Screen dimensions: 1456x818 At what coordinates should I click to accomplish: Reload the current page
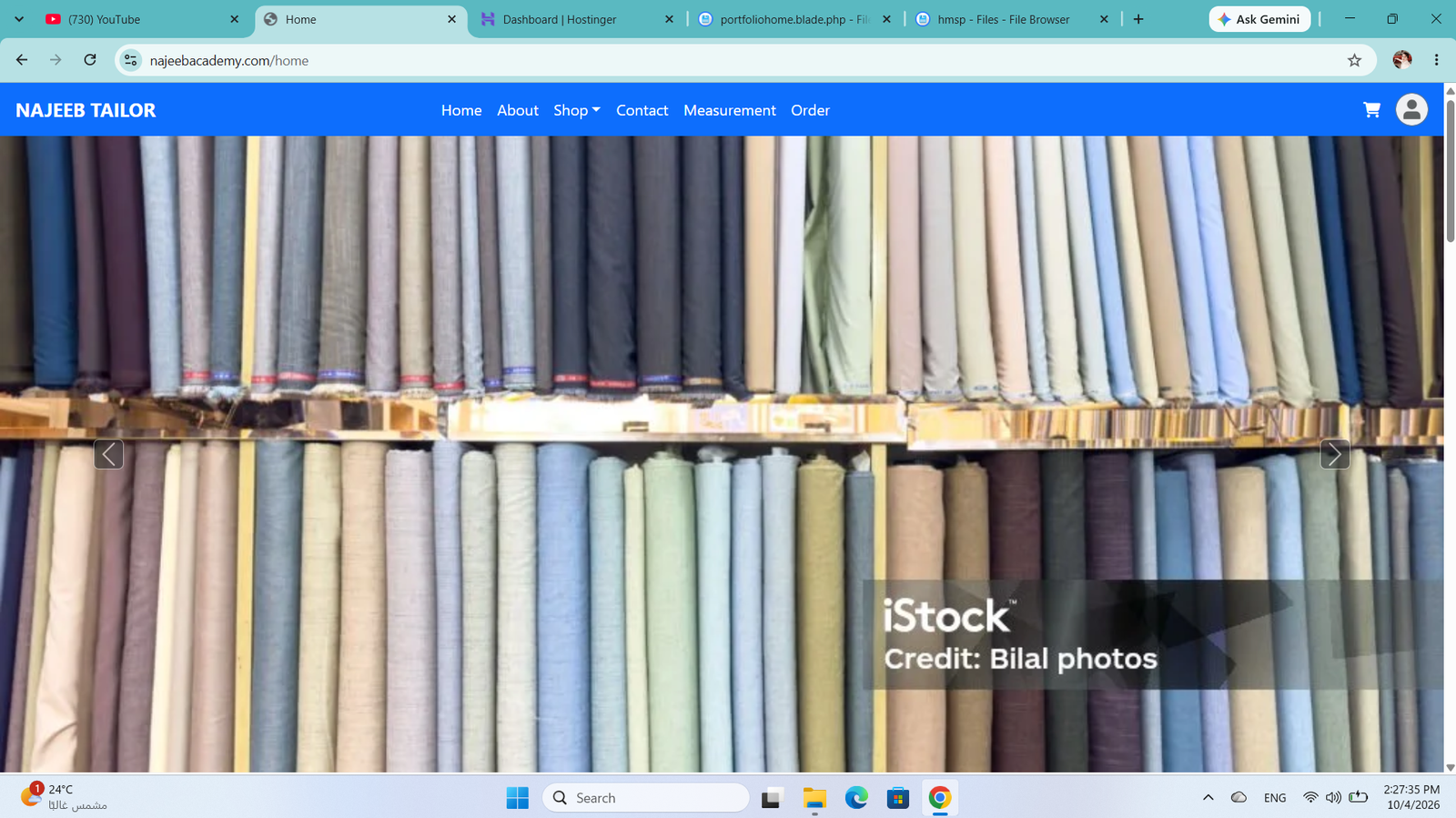click(90, 60)
